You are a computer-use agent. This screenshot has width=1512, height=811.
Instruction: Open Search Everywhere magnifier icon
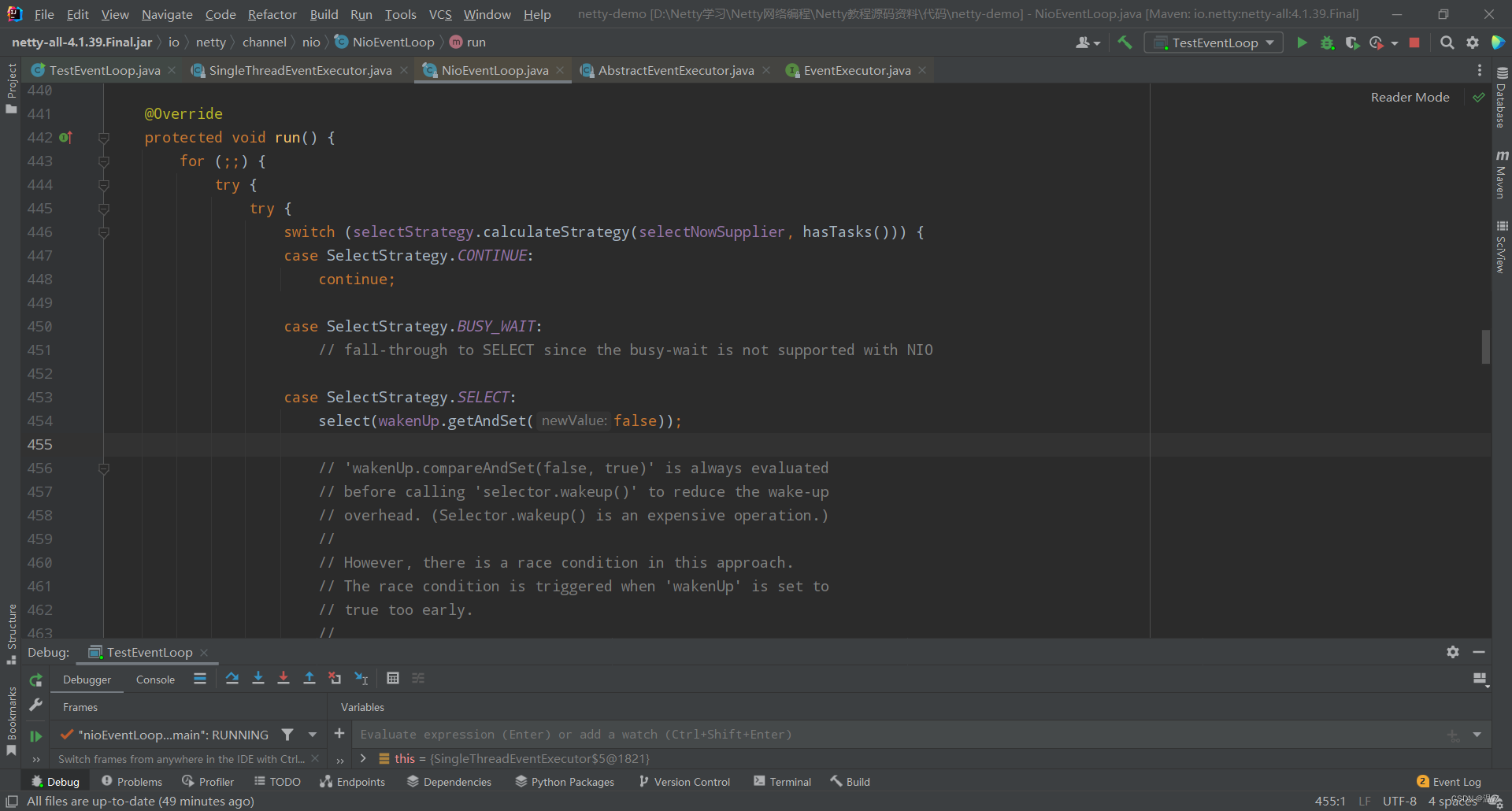(x=1447, y=43)
